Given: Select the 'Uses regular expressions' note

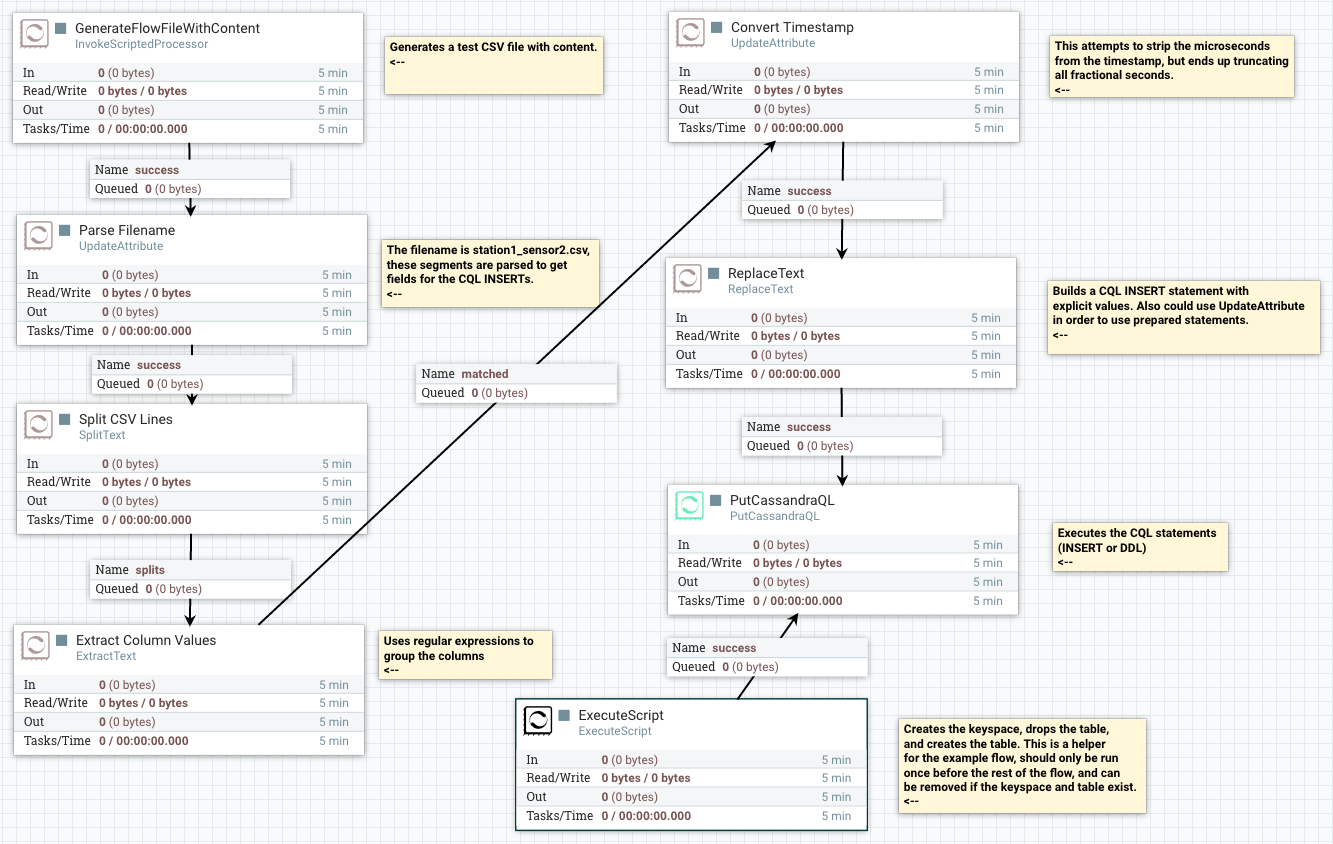Looking at the screenshot, I should click(466, 654).
